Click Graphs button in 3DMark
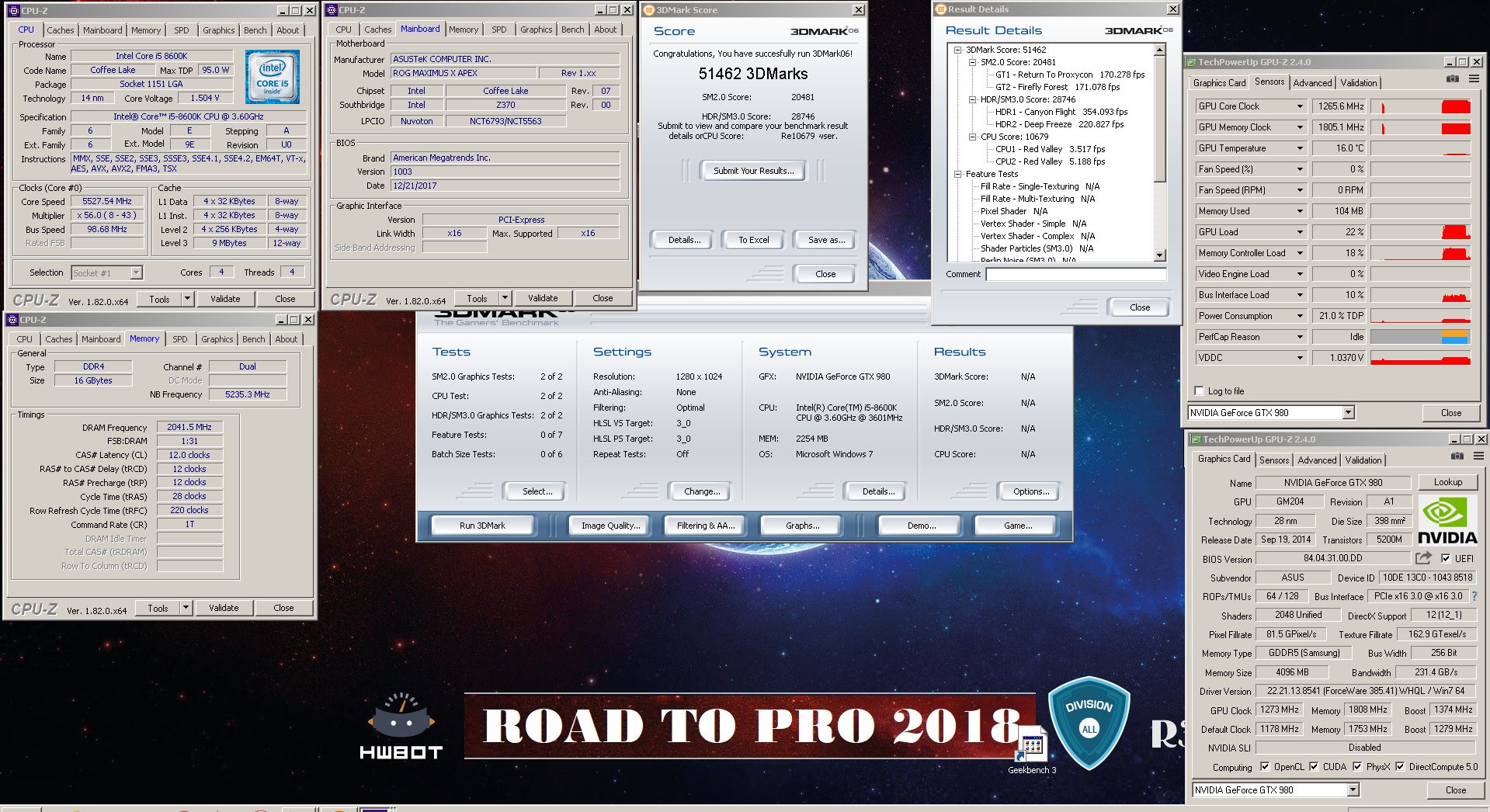 (802, 526)
